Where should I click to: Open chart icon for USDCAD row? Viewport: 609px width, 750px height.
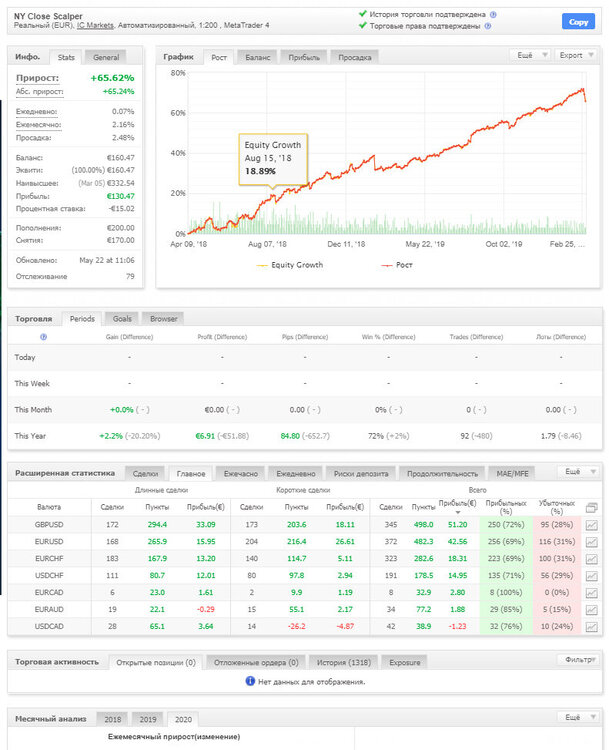click(592, 627)
